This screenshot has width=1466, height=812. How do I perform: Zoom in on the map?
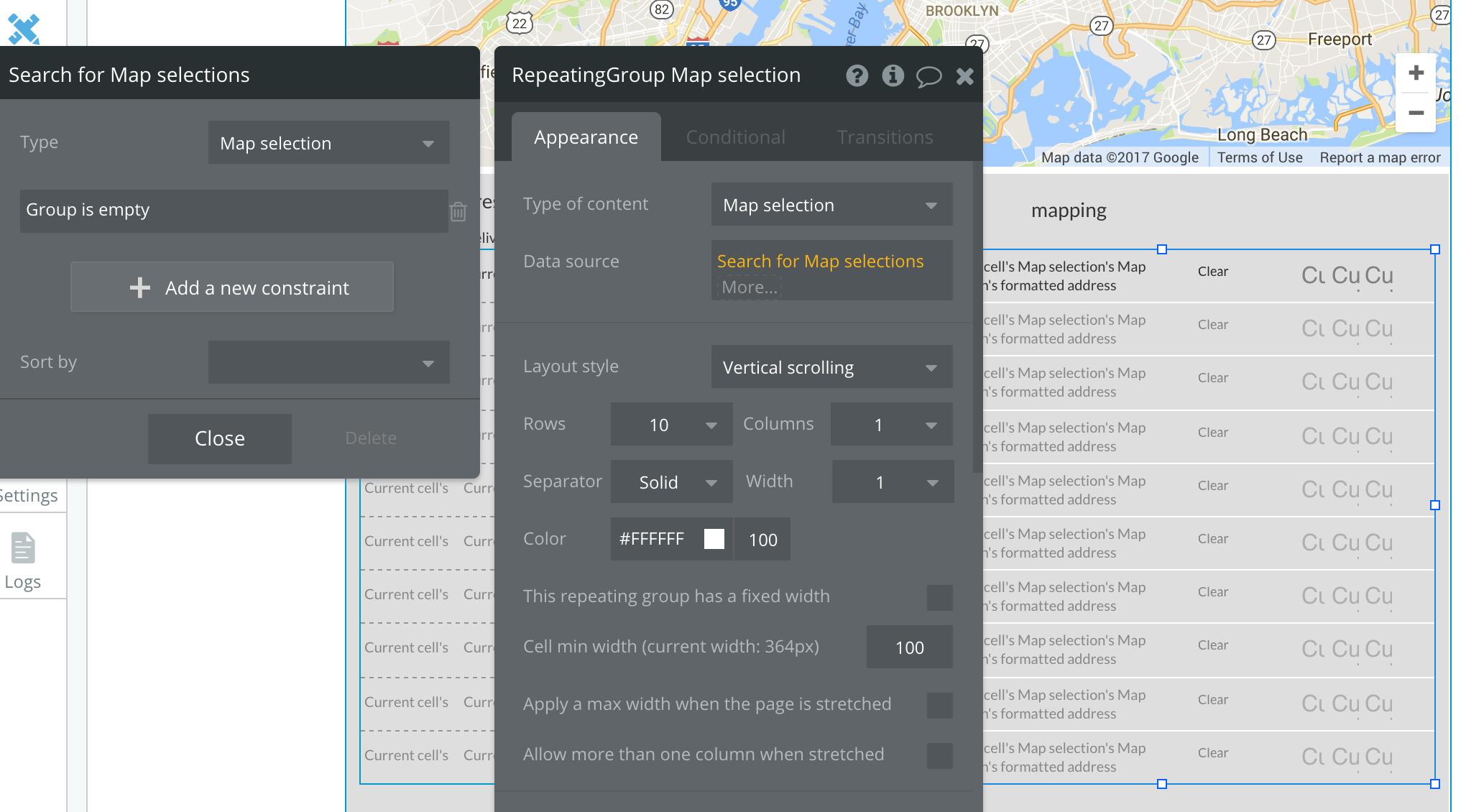click(1416, 73)
